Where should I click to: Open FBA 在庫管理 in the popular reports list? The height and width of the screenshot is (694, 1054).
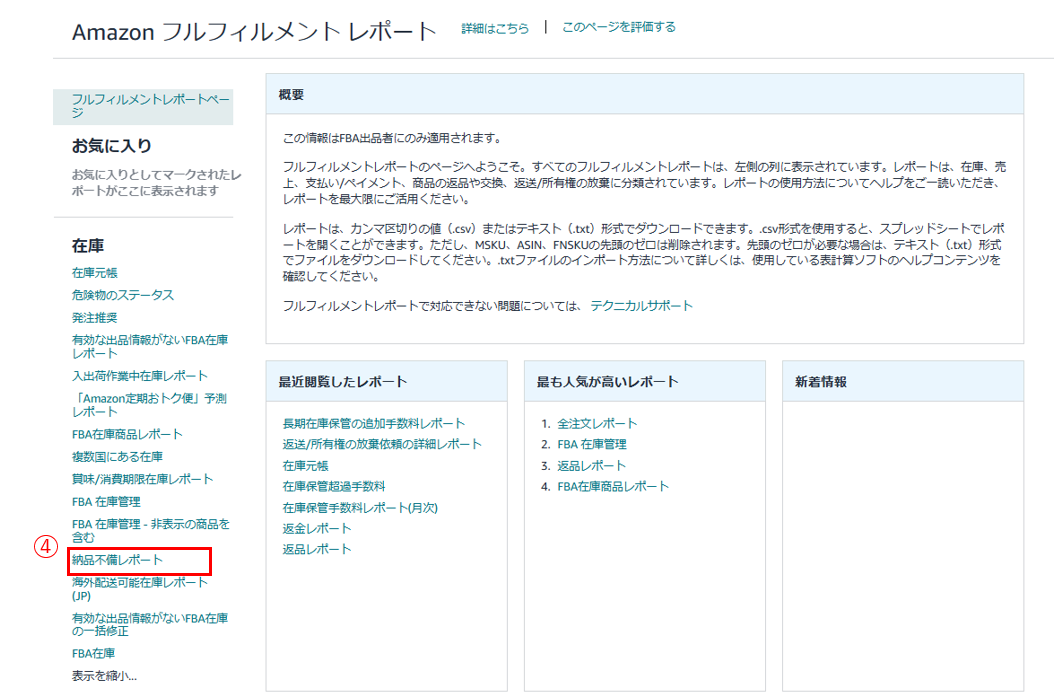point(592,444)
